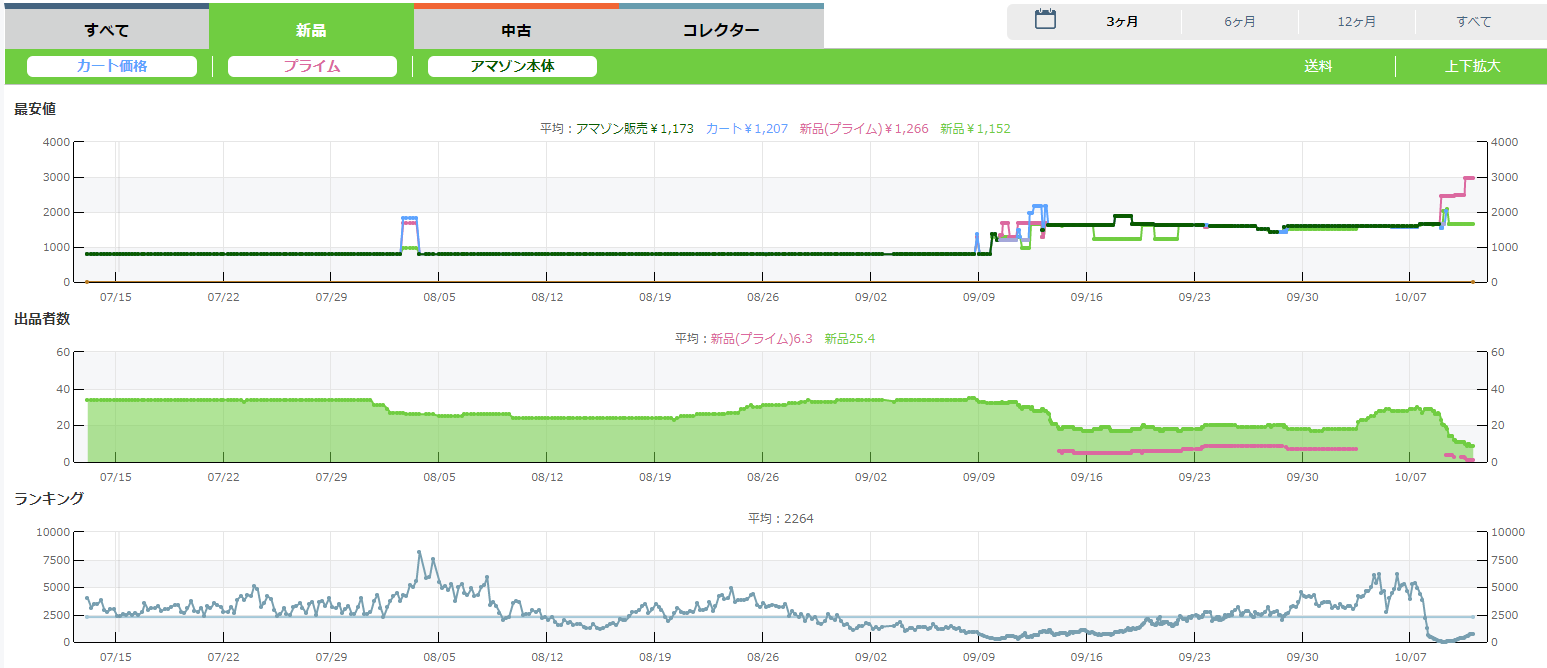This screenshot has width=1547, height=668.
Task: Open the 中古 tab
Action: 516,30
